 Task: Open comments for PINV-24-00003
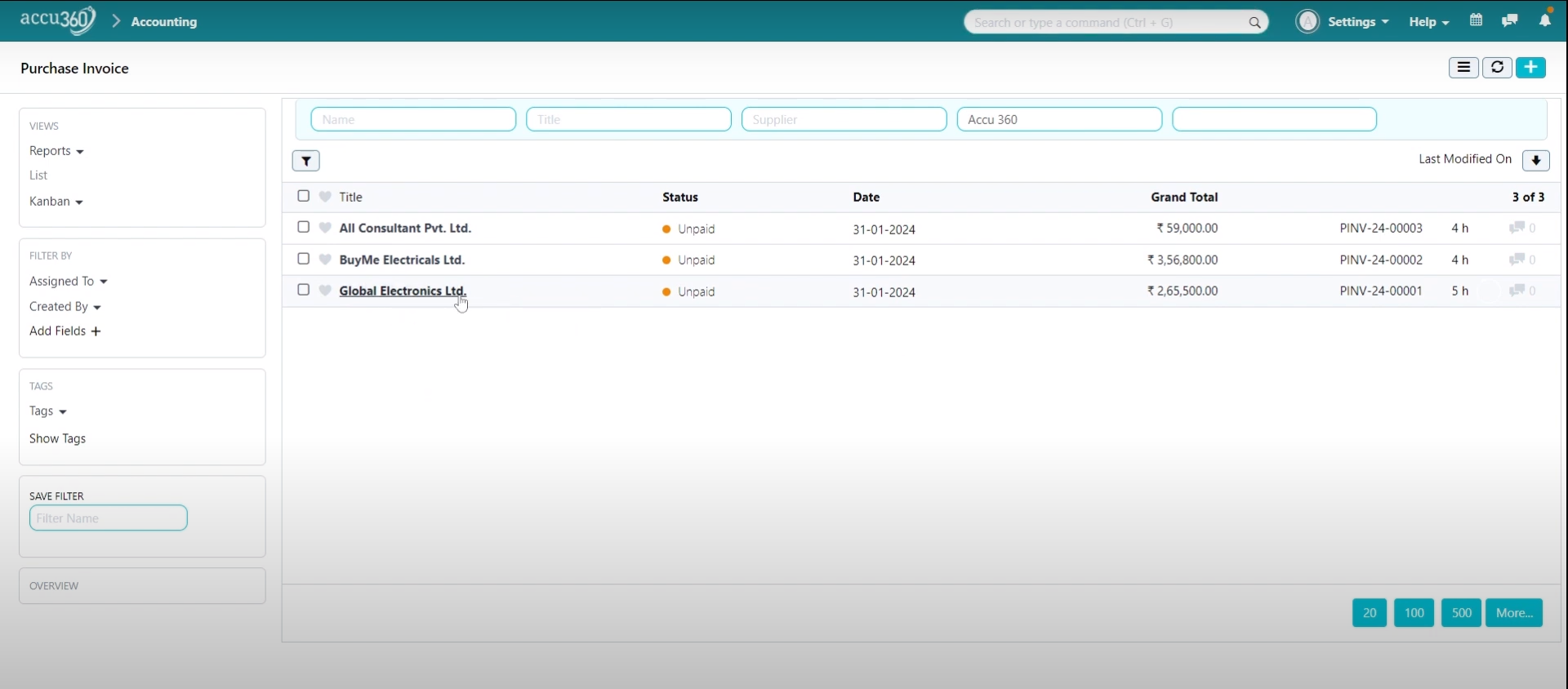click(x=1522, y=228)
